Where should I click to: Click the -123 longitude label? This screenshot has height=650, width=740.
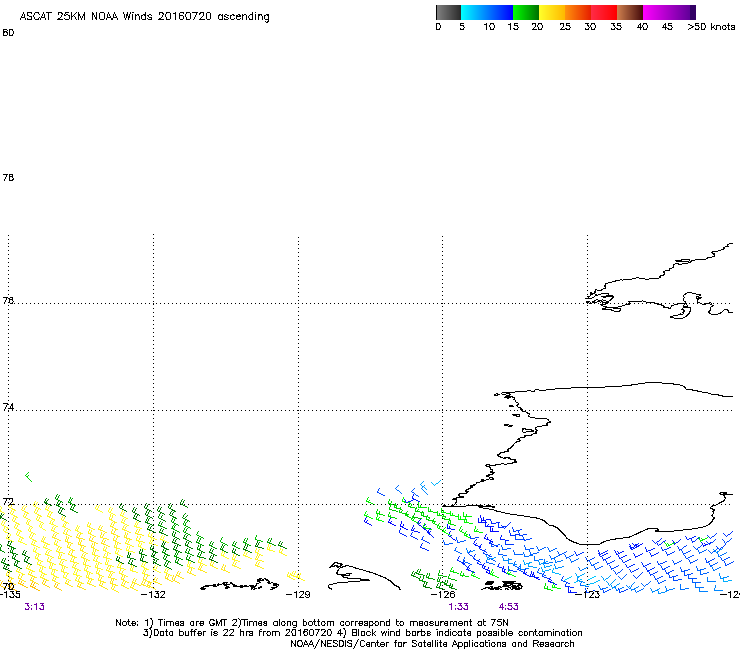pyautogui.click(x=588, y=594)
